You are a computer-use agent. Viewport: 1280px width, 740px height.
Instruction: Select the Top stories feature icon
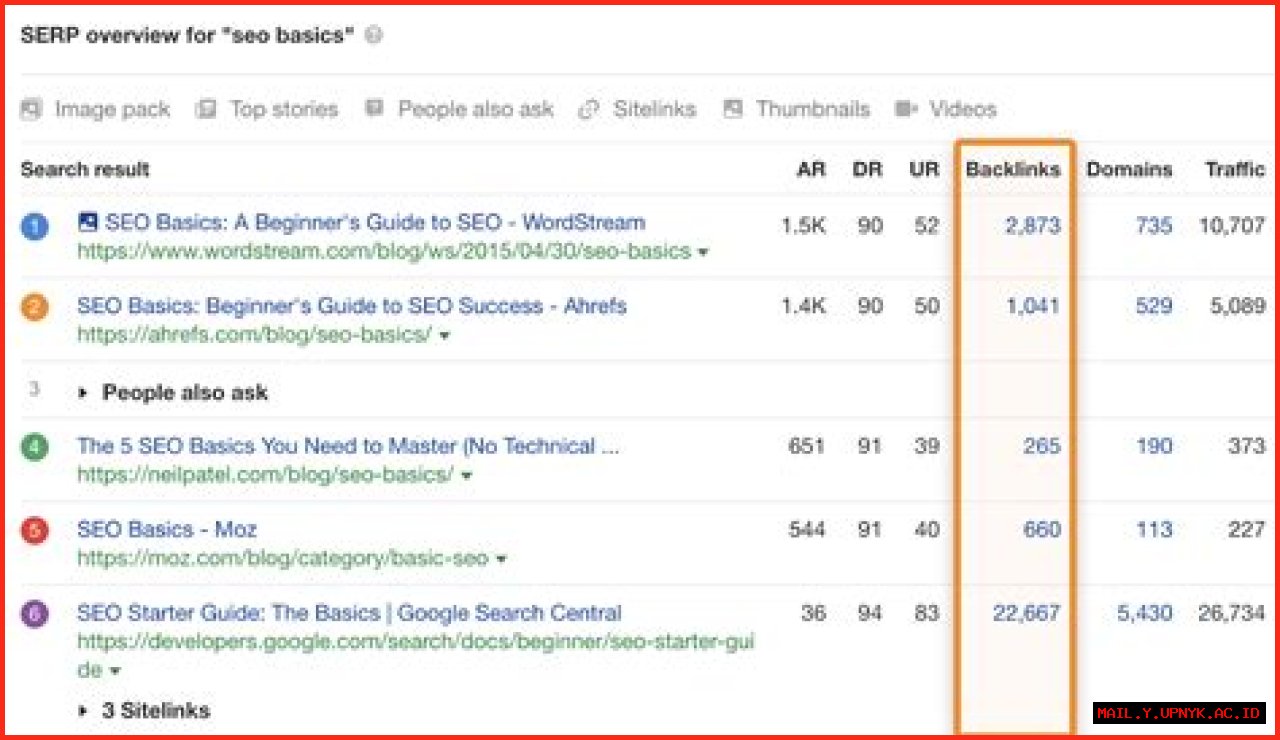205,109
